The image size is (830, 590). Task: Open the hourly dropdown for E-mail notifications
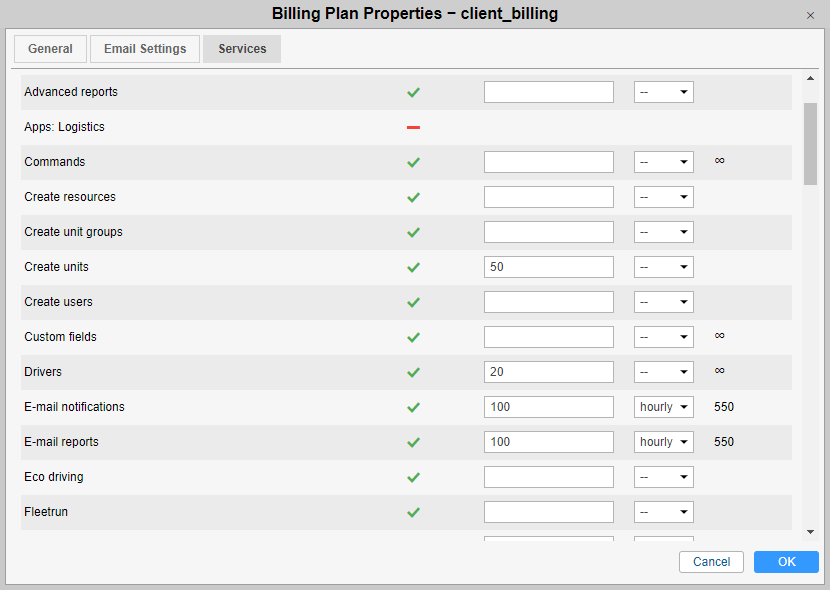tap(663, 407)
